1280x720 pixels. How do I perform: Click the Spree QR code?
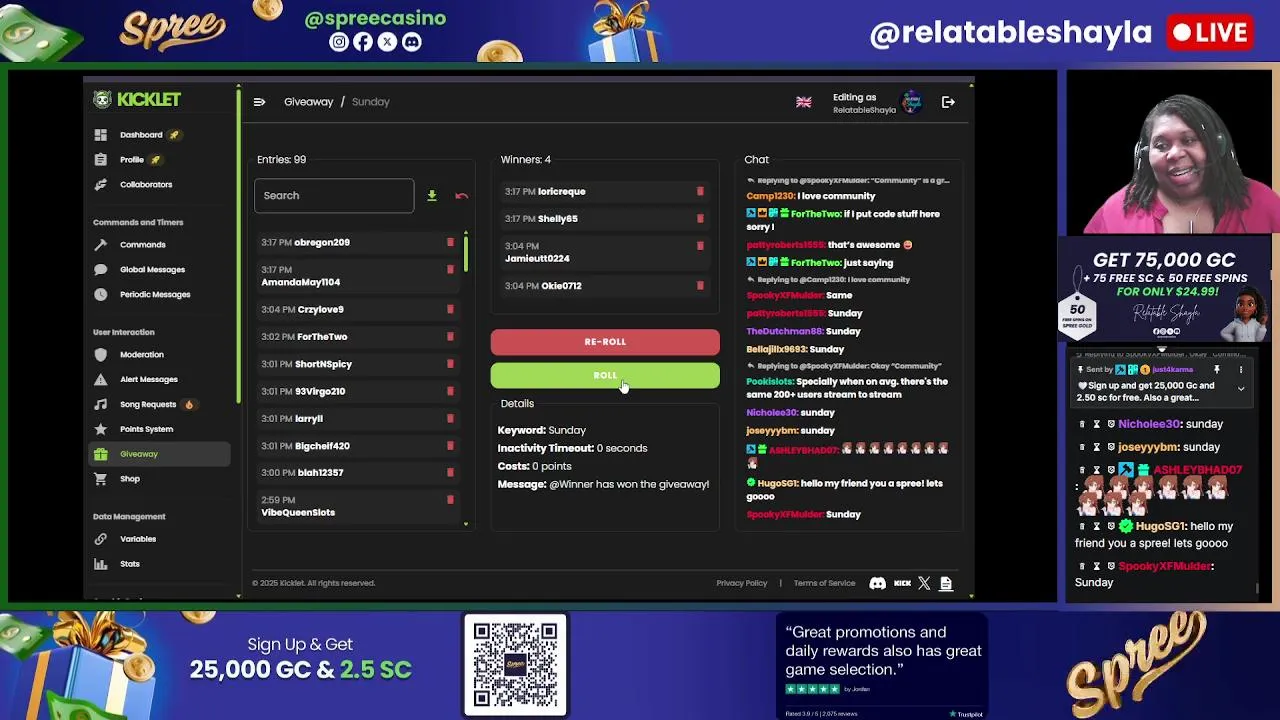(515, 666)
